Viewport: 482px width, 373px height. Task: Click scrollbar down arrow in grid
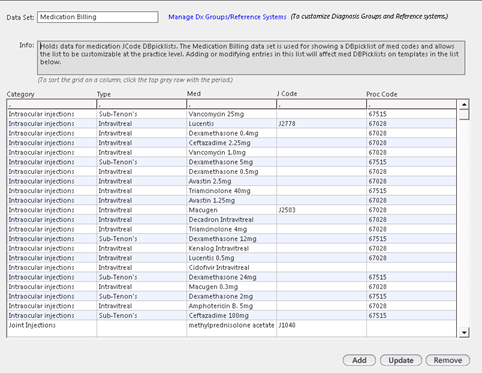pos(464,332)
